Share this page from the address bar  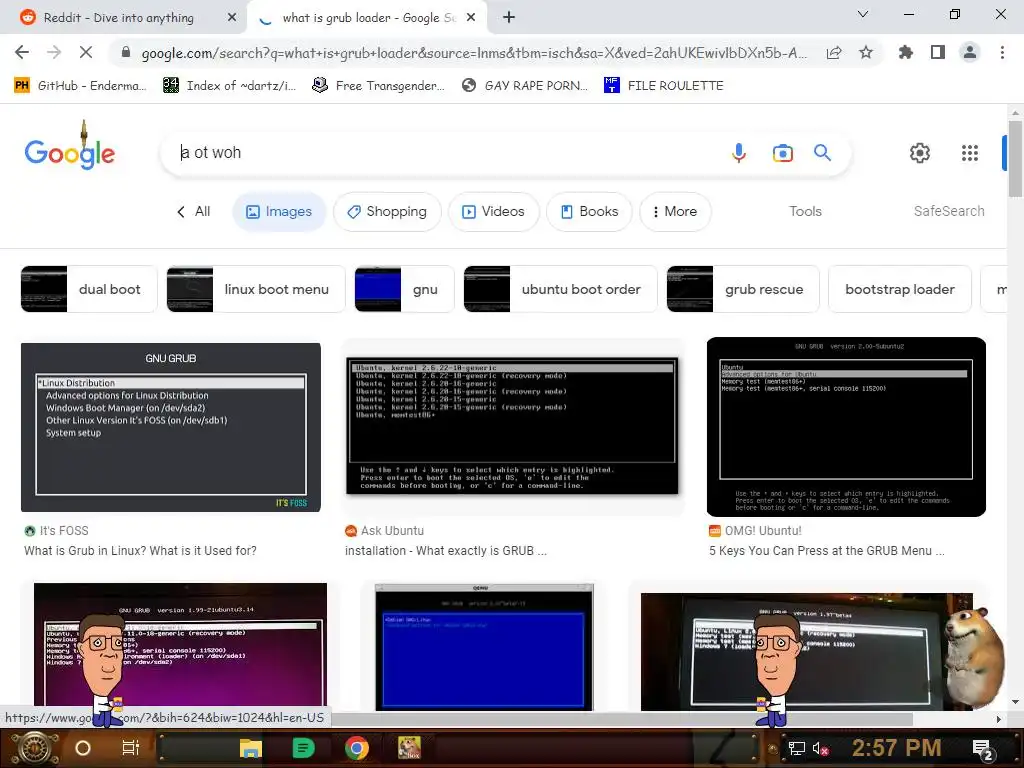click(834, 52)
